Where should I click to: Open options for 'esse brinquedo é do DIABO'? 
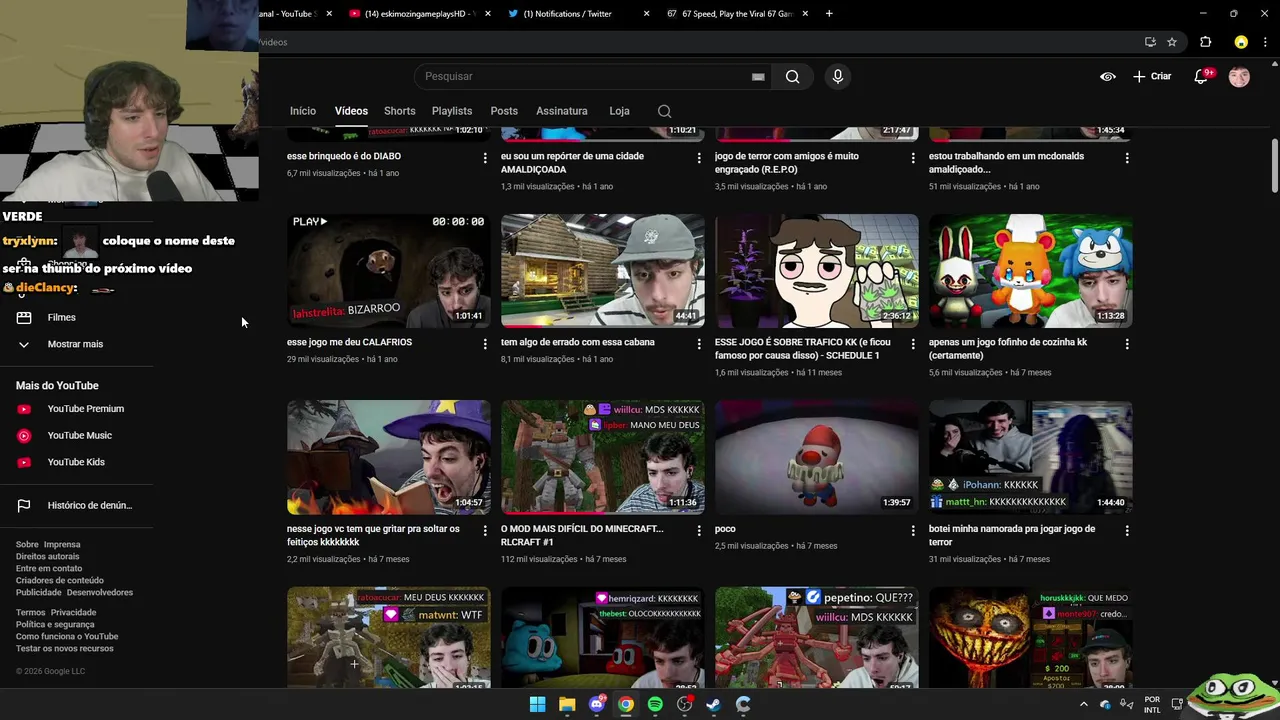click(x=485, y=158)
